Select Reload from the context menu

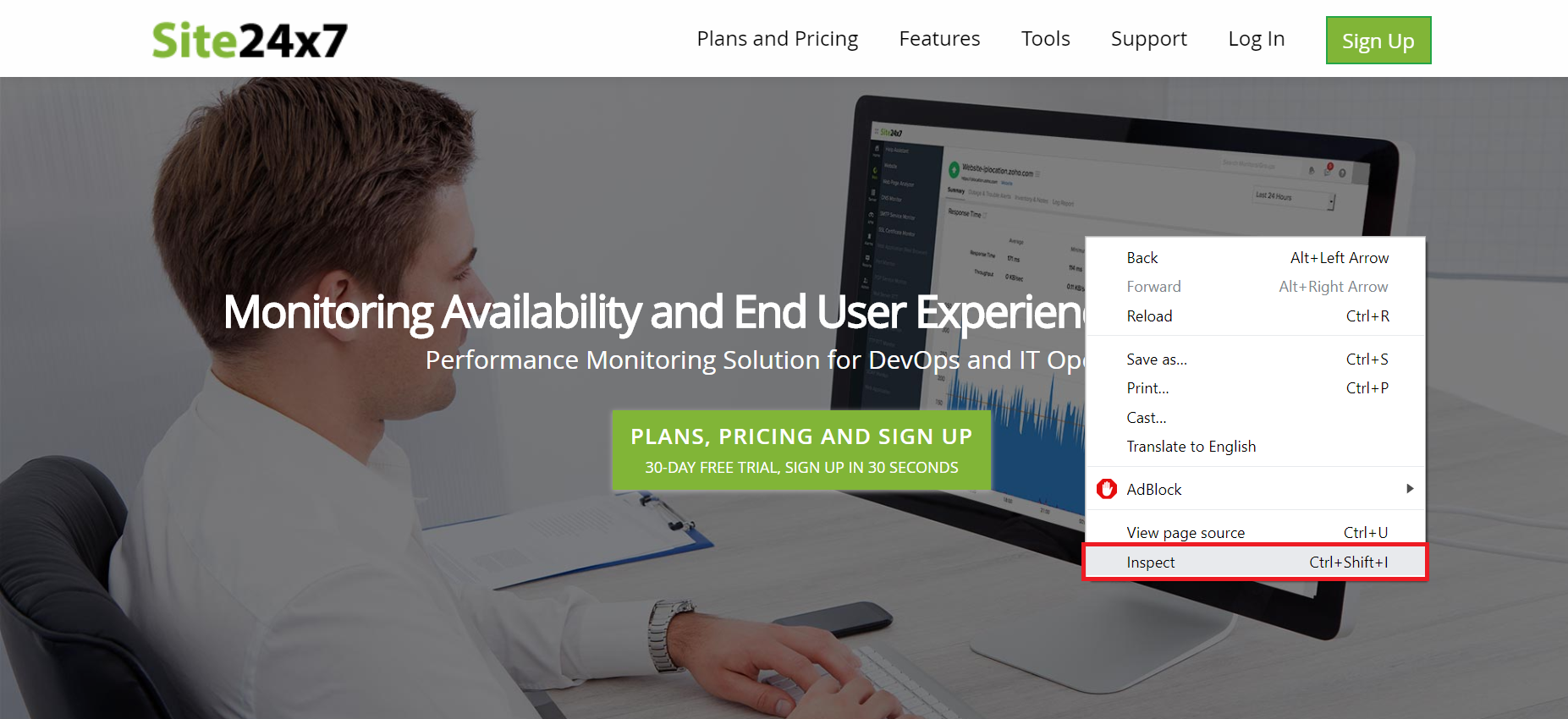click(1256, 316)
